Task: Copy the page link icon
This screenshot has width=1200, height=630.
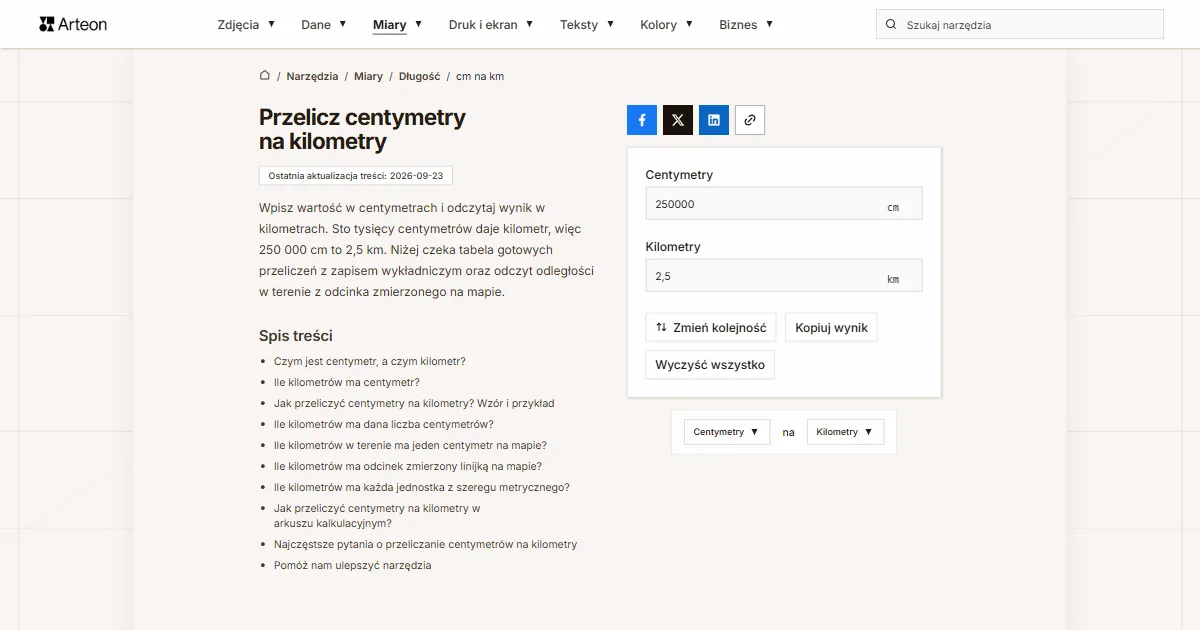Action: click(x=750, y=120)
